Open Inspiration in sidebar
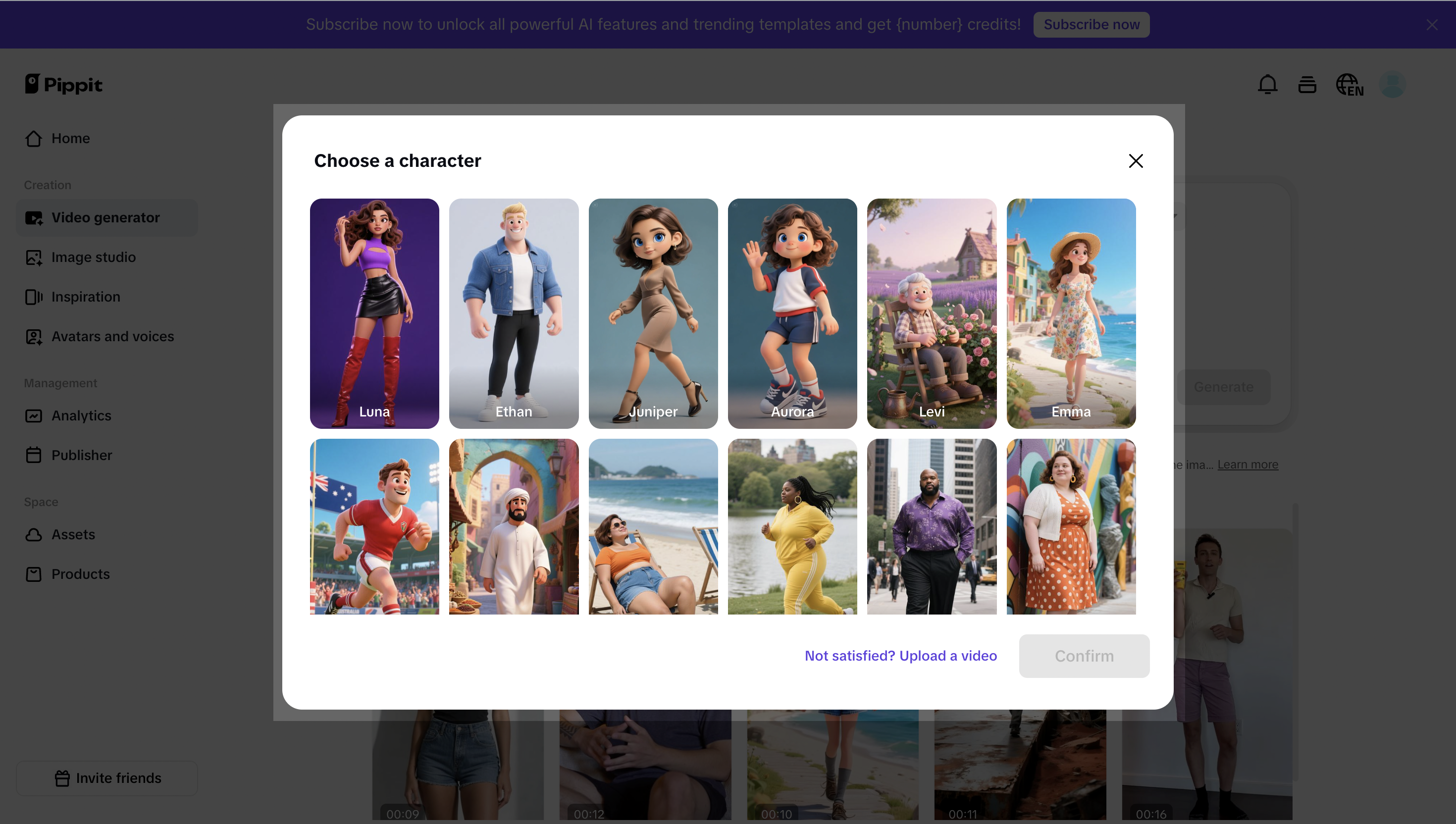Image resolution: width=1456 pixels, height=824 pixels. point(86,297)
